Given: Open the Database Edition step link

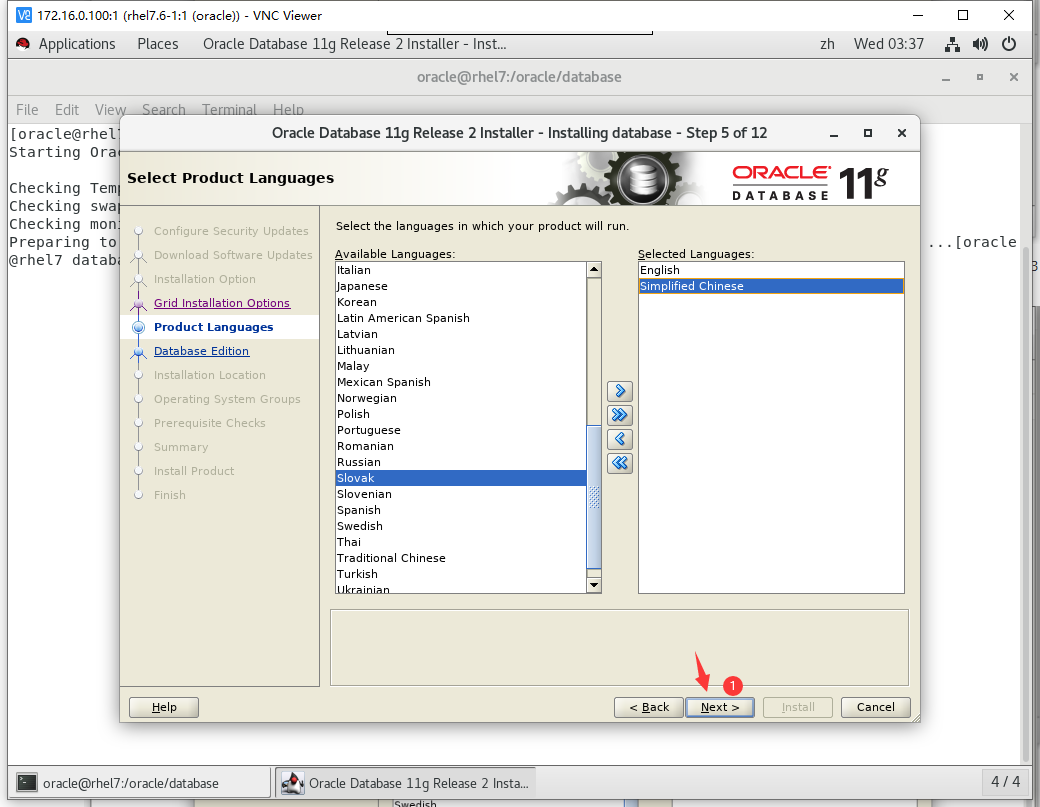Looking at the screenshot, I should 202,351.
